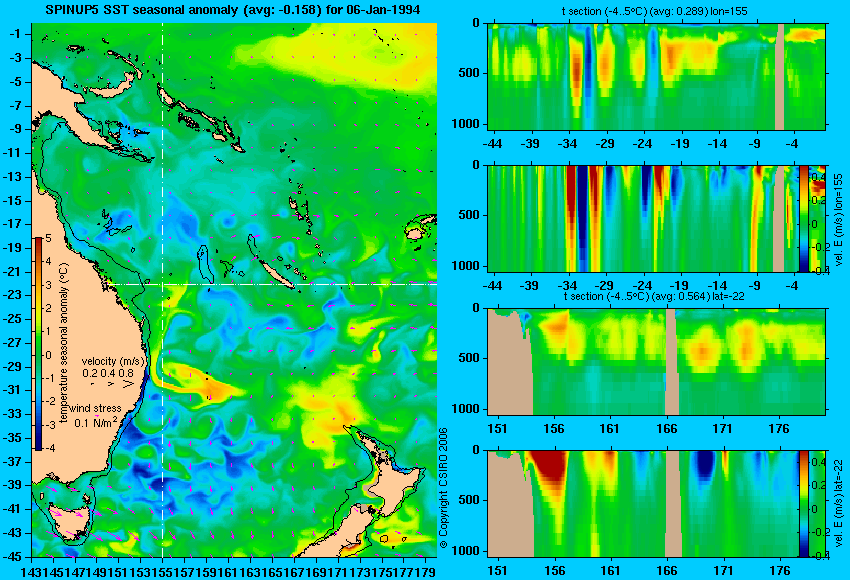Image resolution: width=850 pixels, height=580 pixels.
Task: Click the 'vel. E (m/s) lon=155' axis label
Action: [839, 219]
